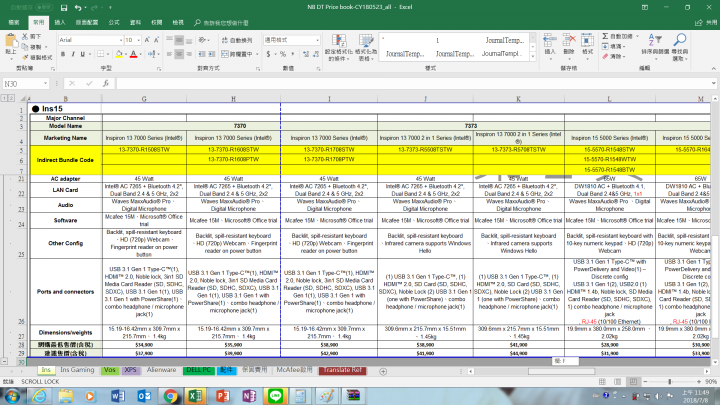Toggle middle vertical alignment
The image size is (720, 405).
click(179, 40)
